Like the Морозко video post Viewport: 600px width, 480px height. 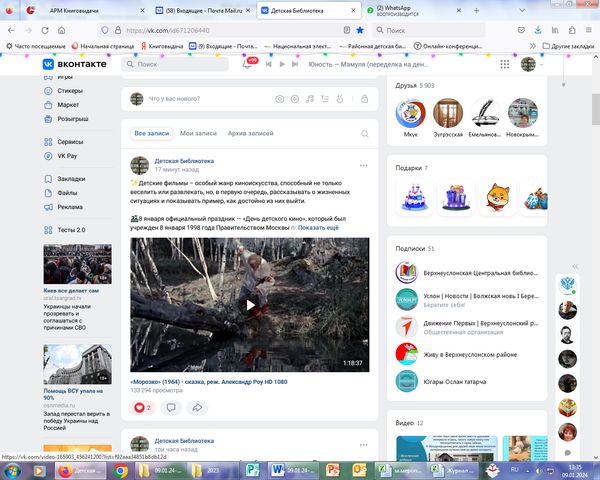point(142,407)
